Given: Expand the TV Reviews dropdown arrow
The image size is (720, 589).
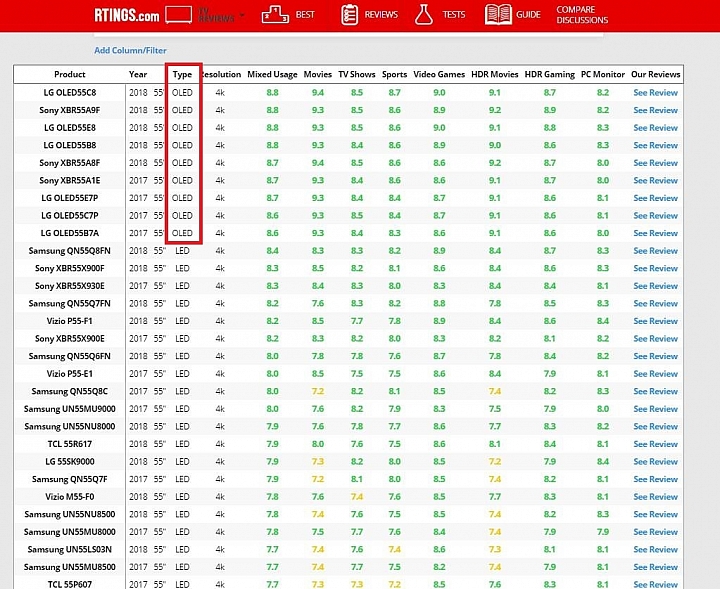Looking at the screenshot, I should [x=242, y=15].
